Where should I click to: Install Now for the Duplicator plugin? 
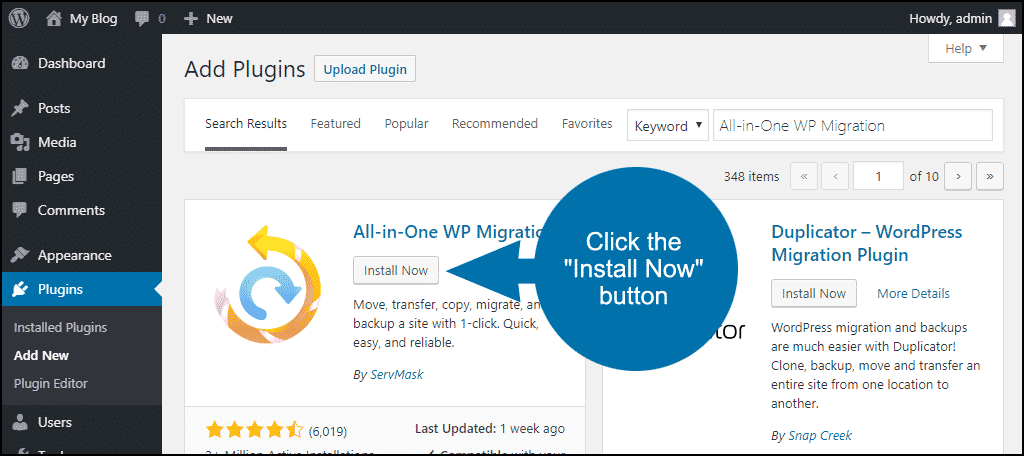pos(814,293)
